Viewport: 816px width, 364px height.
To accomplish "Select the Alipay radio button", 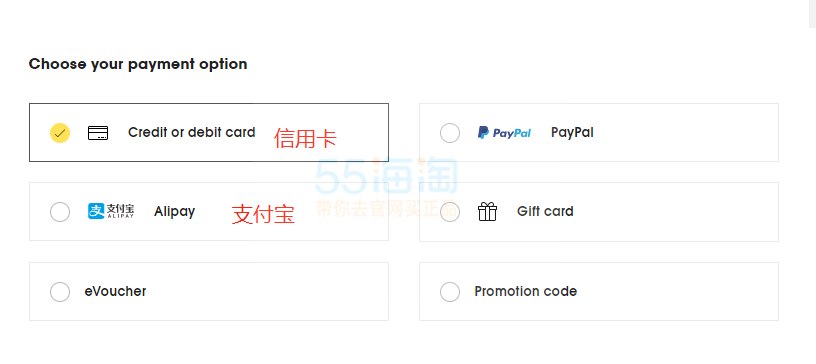I will [60, 212].
